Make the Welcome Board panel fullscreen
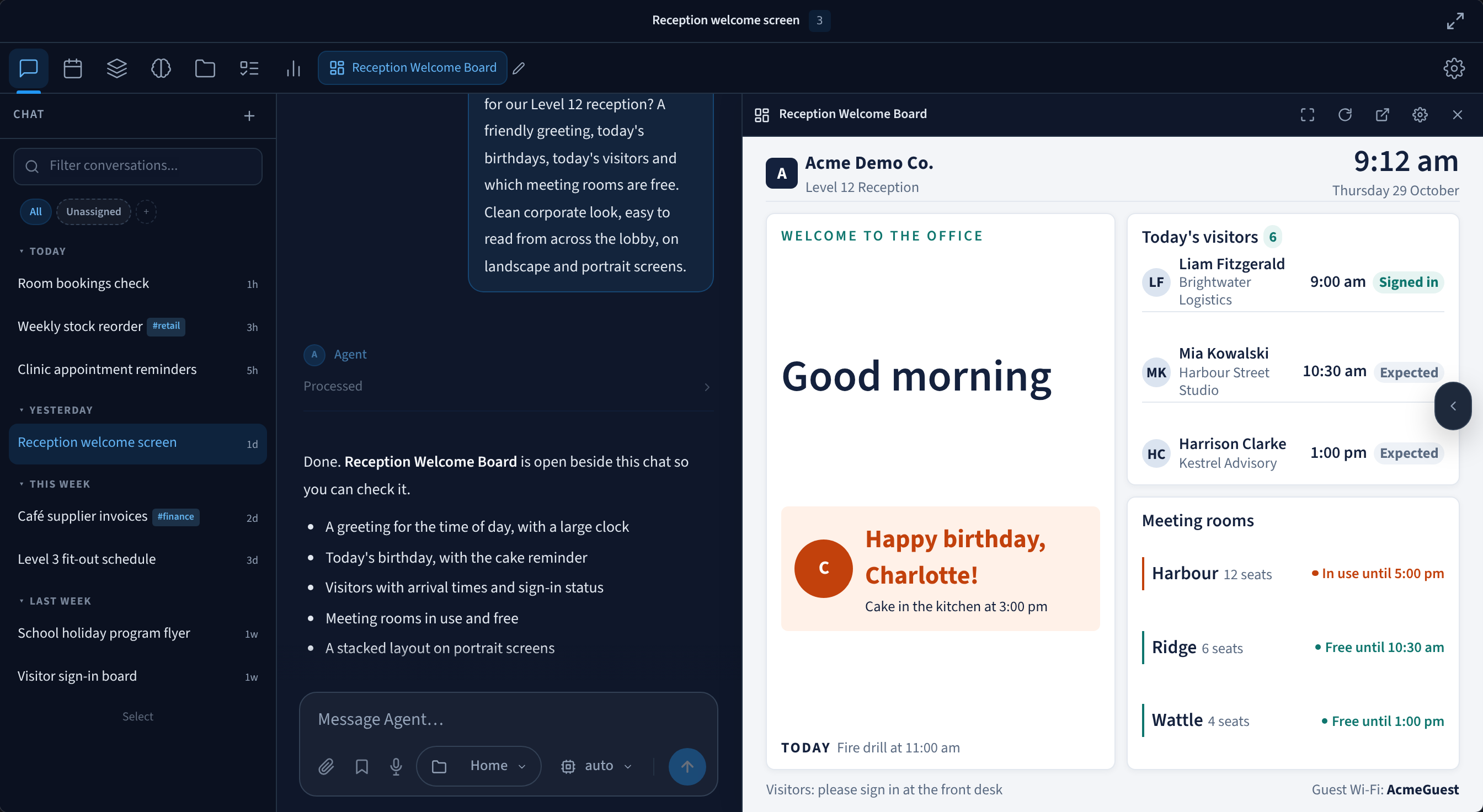Image resolution: width=1483 pixels, height=812 pixels. pyautogui.click(x=1308, y=115)
